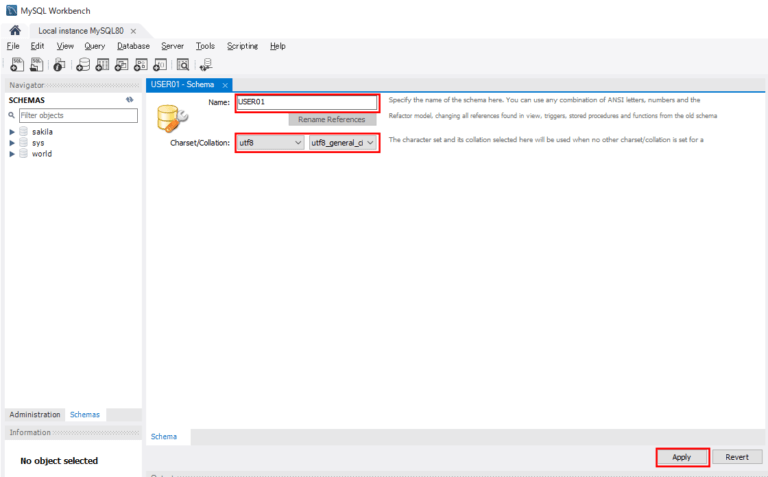
Task: Switch to the Administration tab
Action: pyautogui.click(x=35, y=414)
